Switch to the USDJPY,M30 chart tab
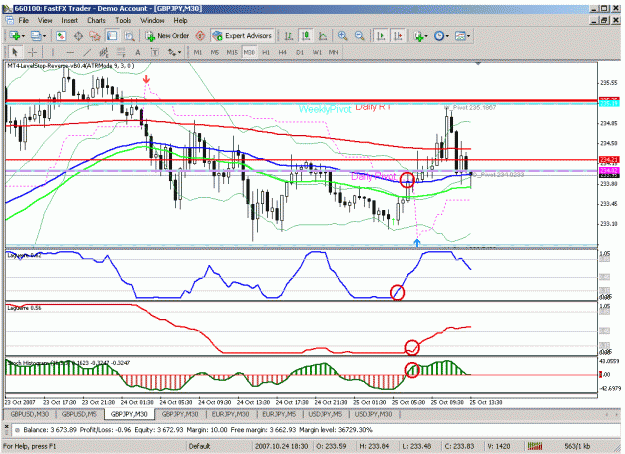The image size is (625, 454). point(373,414)
